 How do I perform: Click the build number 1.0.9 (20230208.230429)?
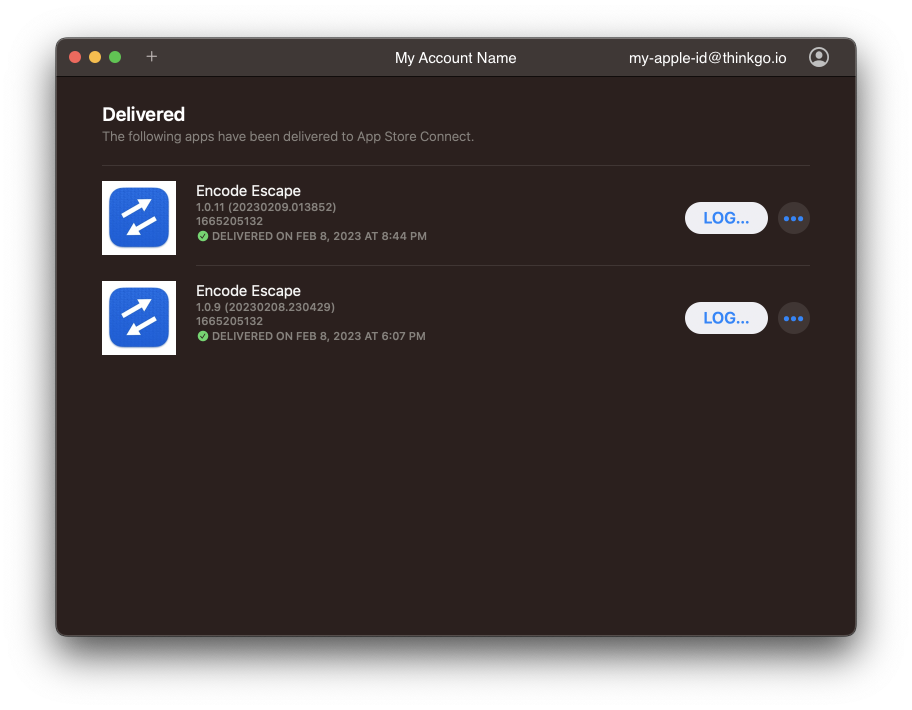265,307
